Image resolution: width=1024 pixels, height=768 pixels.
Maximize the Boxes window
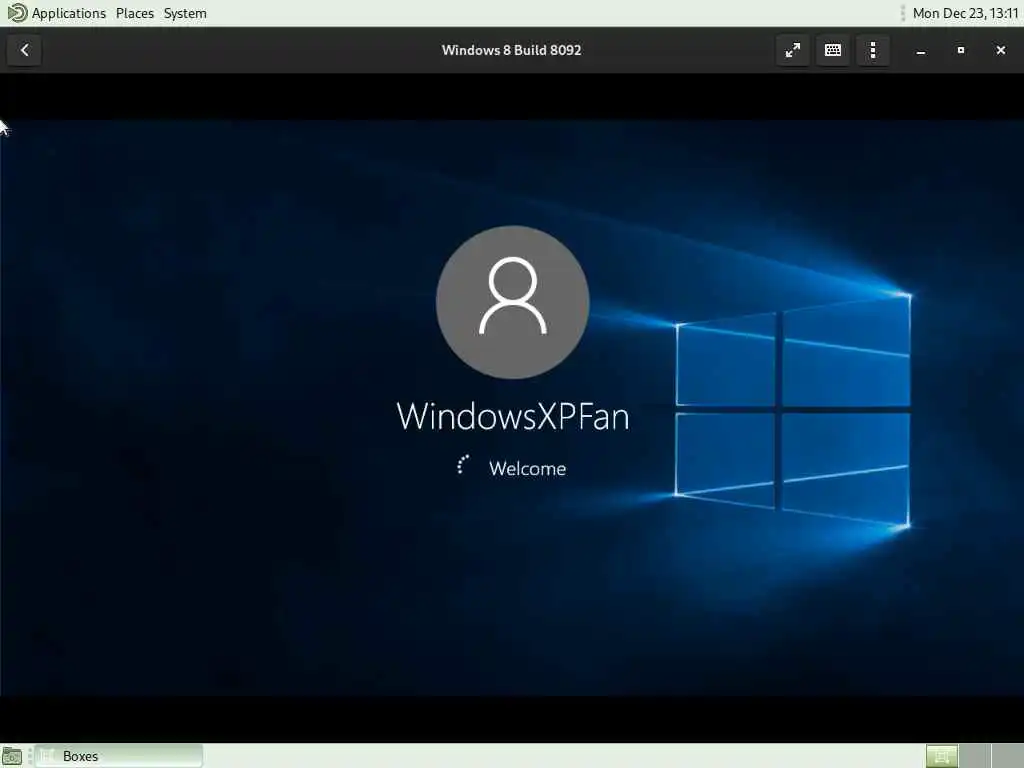pos(961,50)
